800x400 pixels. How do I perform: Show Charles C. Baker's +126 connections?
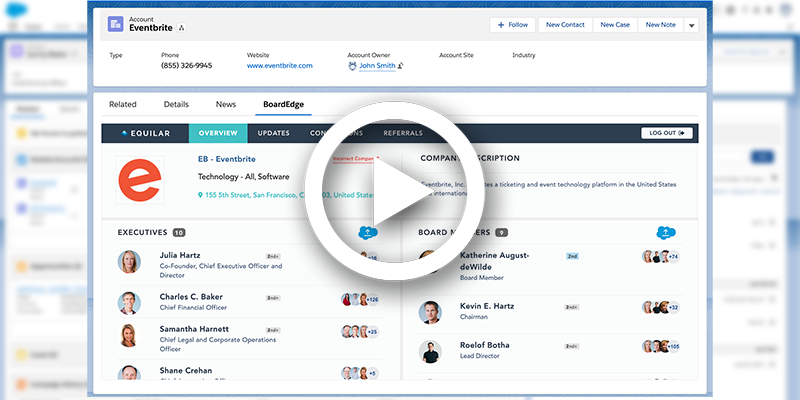(372, 299)
